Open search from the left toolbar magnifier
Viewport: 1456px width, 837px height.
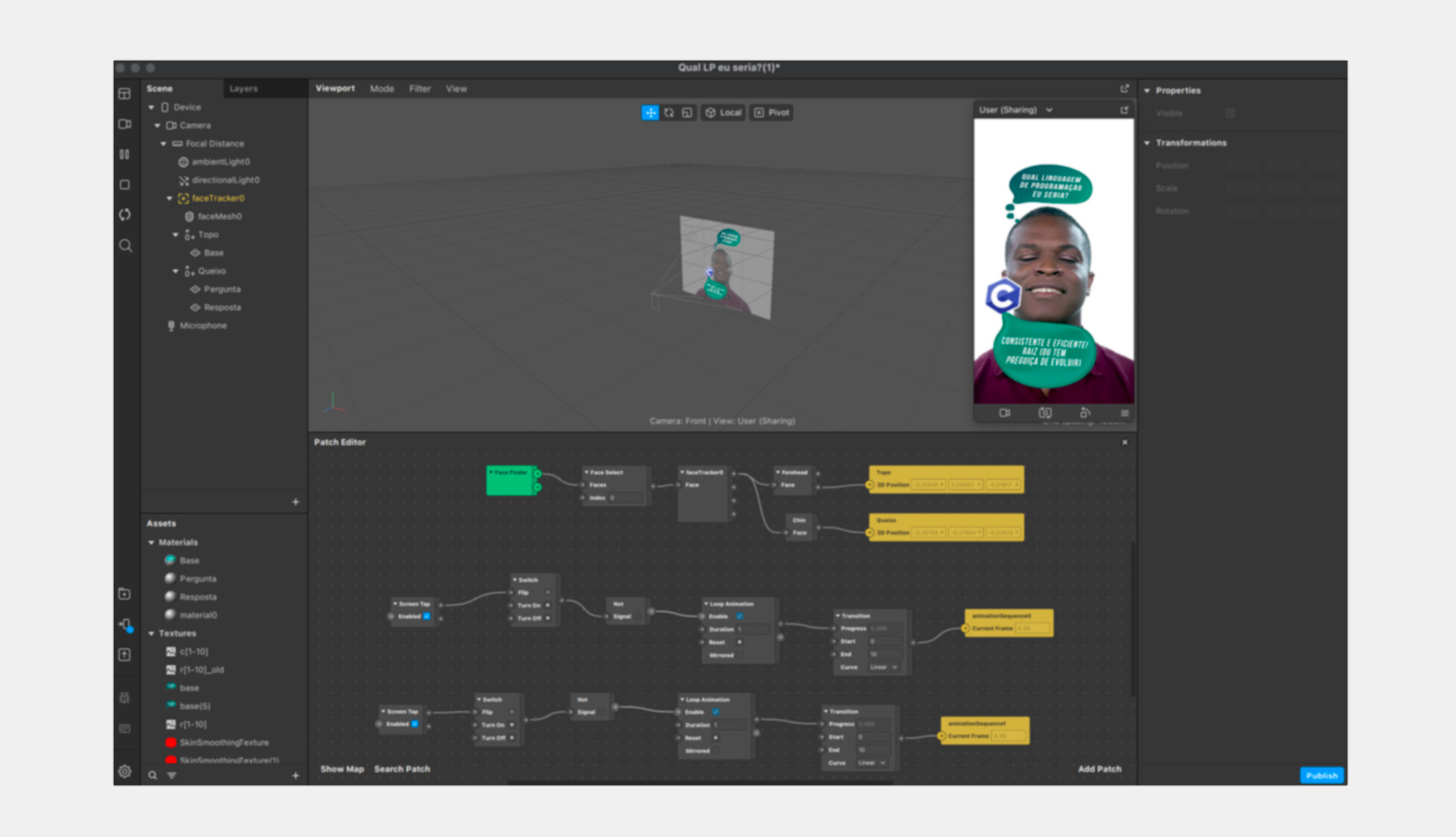pyautogui.click(x=125, y=246)
